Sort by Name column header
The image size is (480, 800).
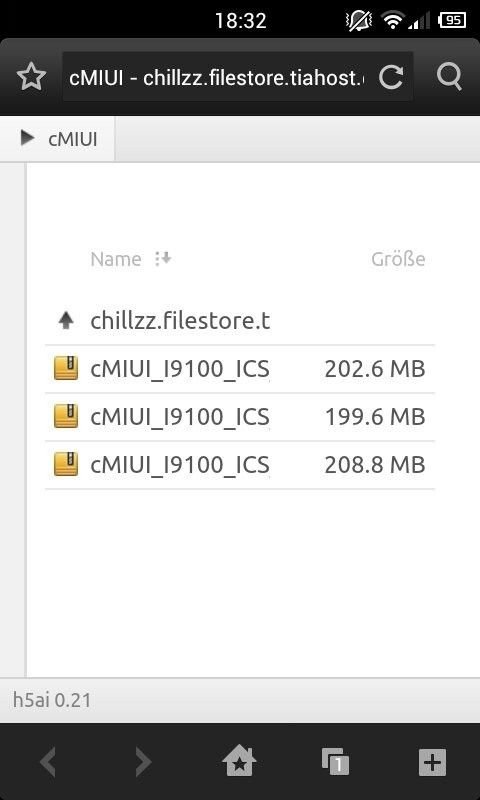click(x=116, y=259)
